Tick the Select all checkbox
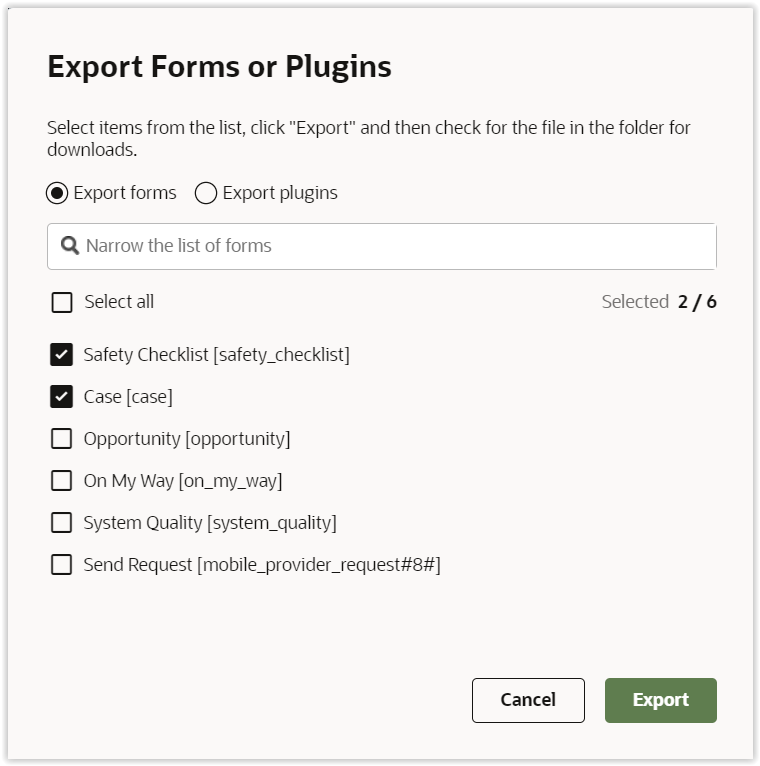This screenshot has height=766, width=760. click(62, 302)
